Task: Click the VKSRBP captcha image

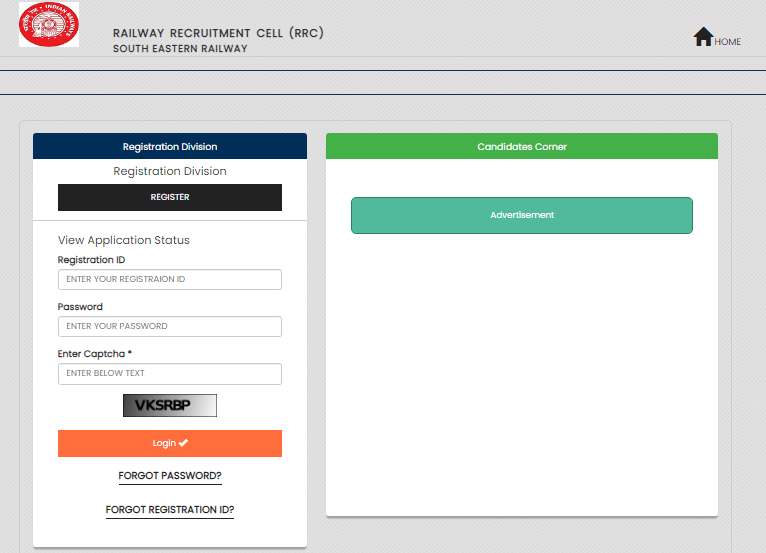Action: pyautogui.click(x=170, y=406)
